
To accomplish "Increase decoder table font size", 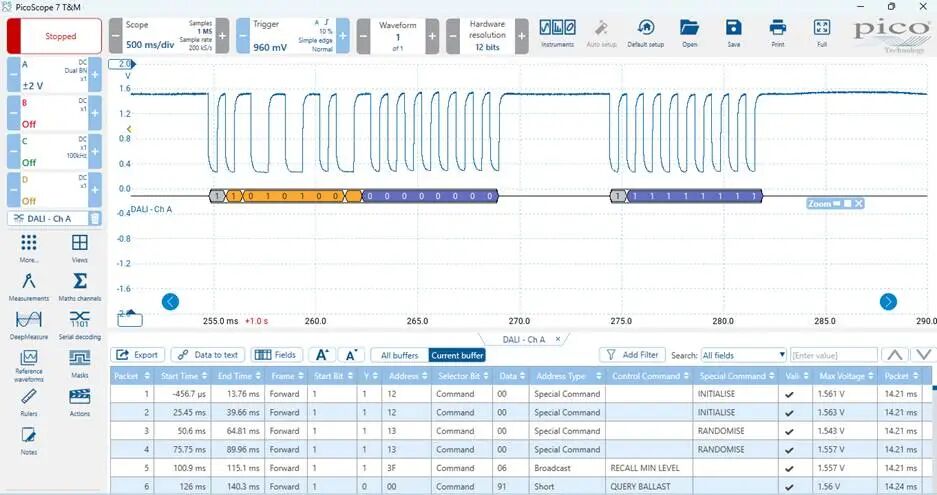I will tap(321, 355).
